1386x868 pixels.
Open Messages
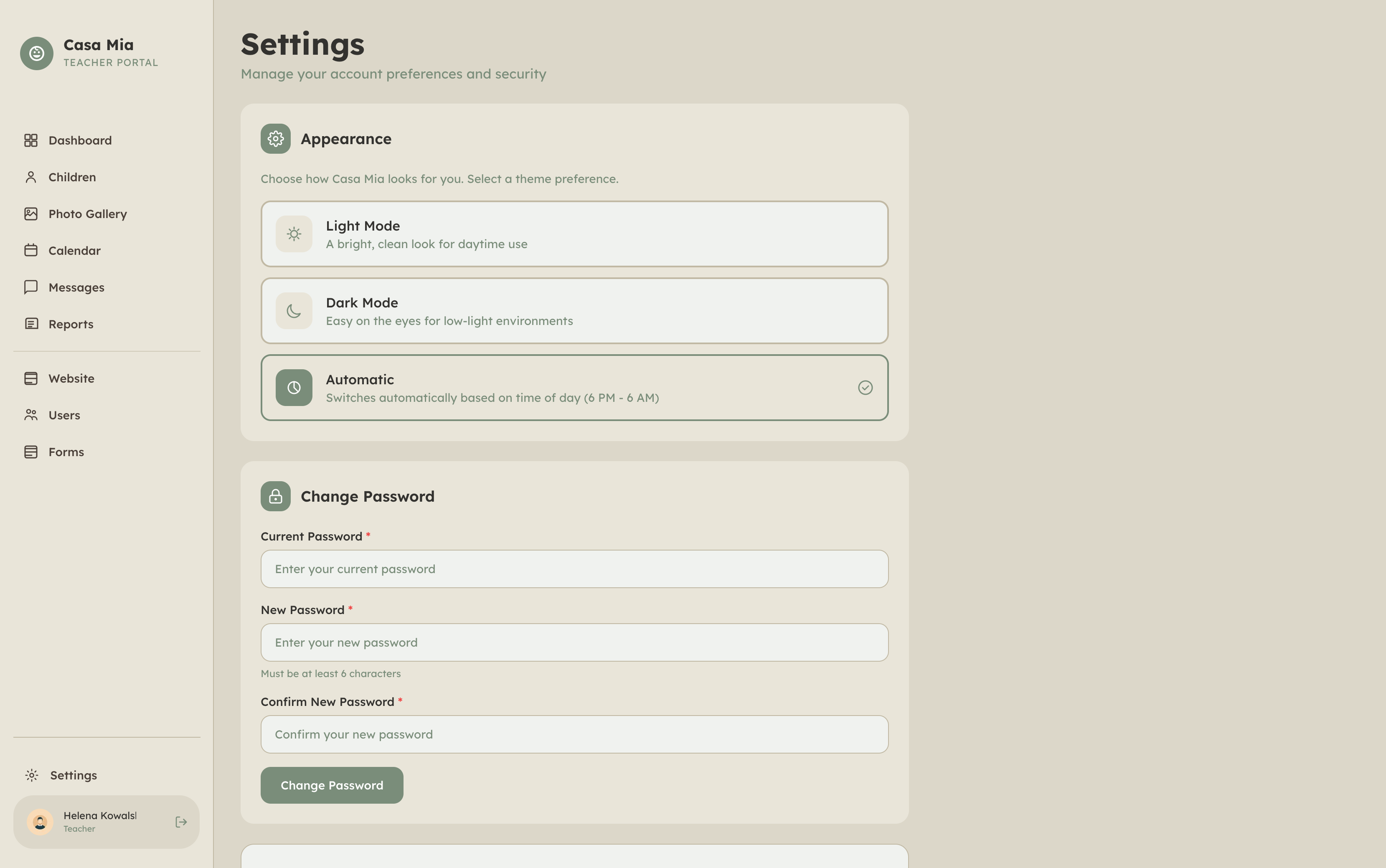(x=76, y=287)
